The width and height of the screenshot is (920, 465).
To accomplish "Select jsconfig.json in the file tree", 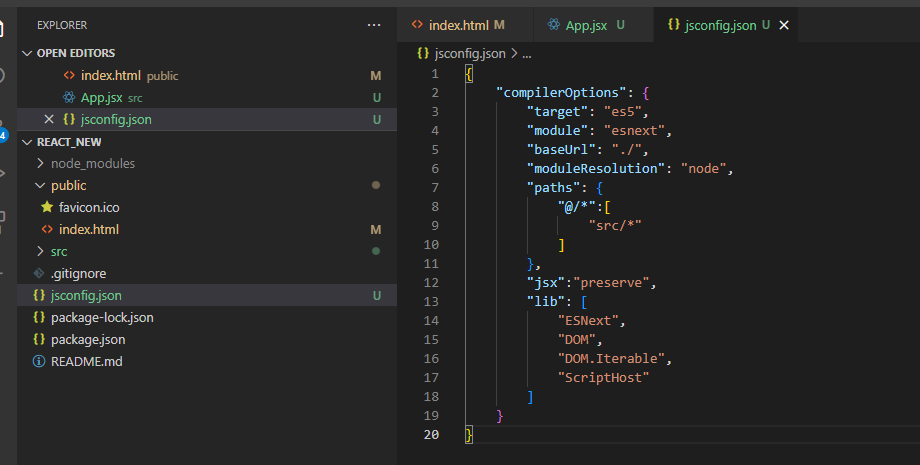I will (207, 296).
